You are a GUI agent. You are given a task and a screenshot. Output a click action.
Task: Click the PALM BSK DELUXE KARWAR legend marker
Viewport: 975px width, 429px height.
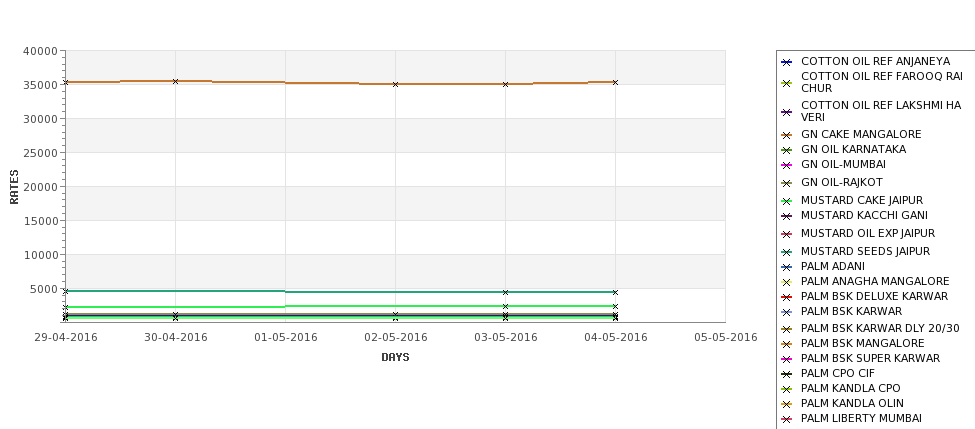(787, 297)
